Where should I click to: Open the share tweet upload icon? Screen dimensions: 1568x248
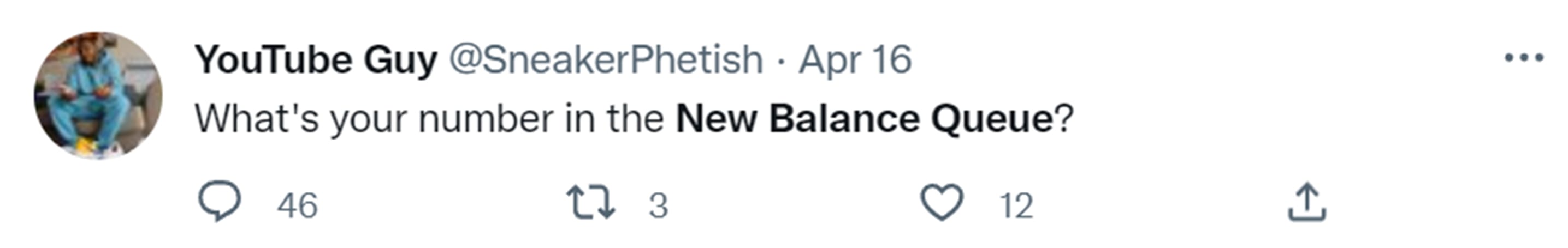click(1306, 202)
